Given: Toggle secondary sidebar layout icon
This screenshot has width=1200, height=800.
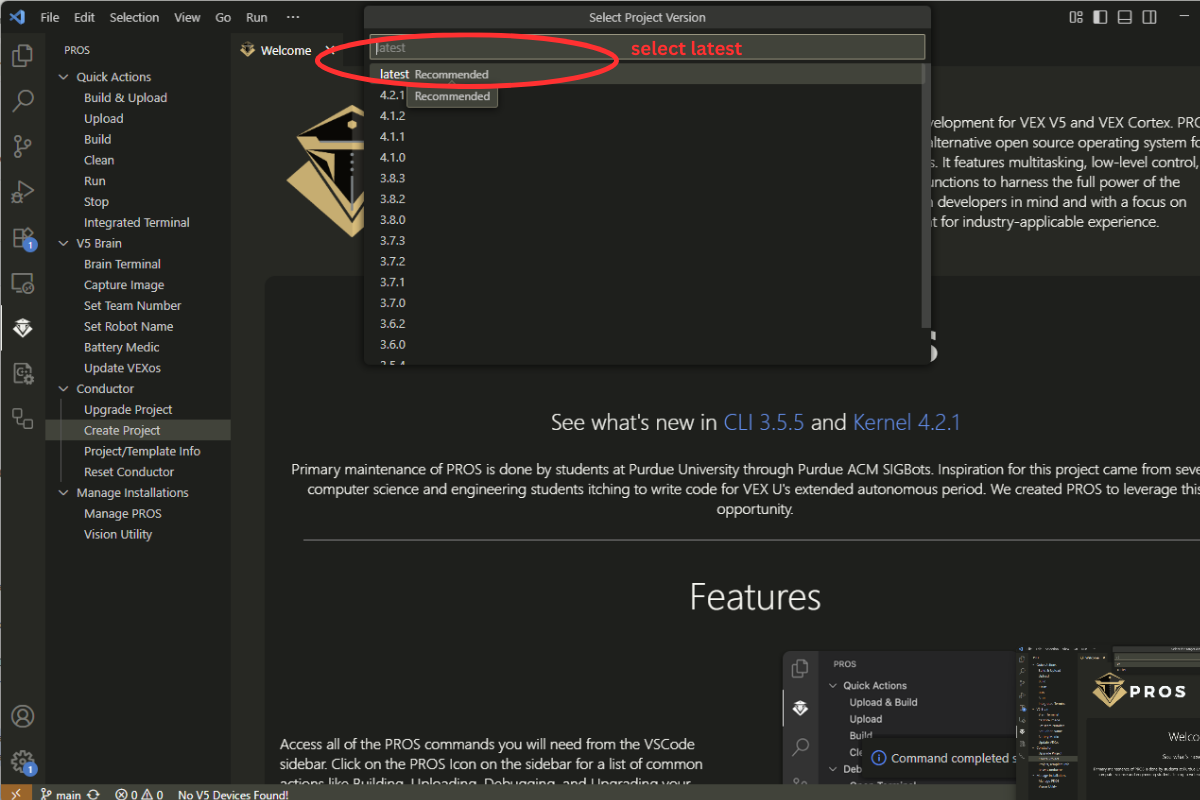Looking at the screenshot, I should point(1150,17).
